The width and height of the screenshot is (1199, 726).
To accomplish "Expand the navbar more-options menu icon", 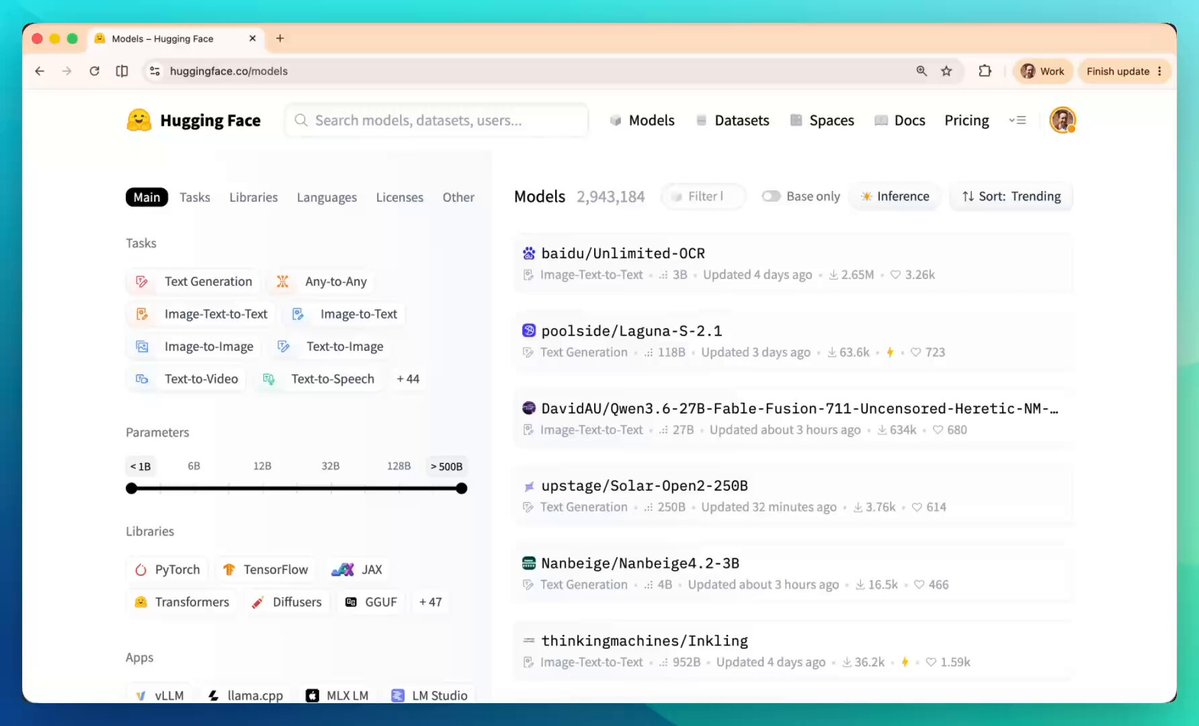I will pos(1017,120).
